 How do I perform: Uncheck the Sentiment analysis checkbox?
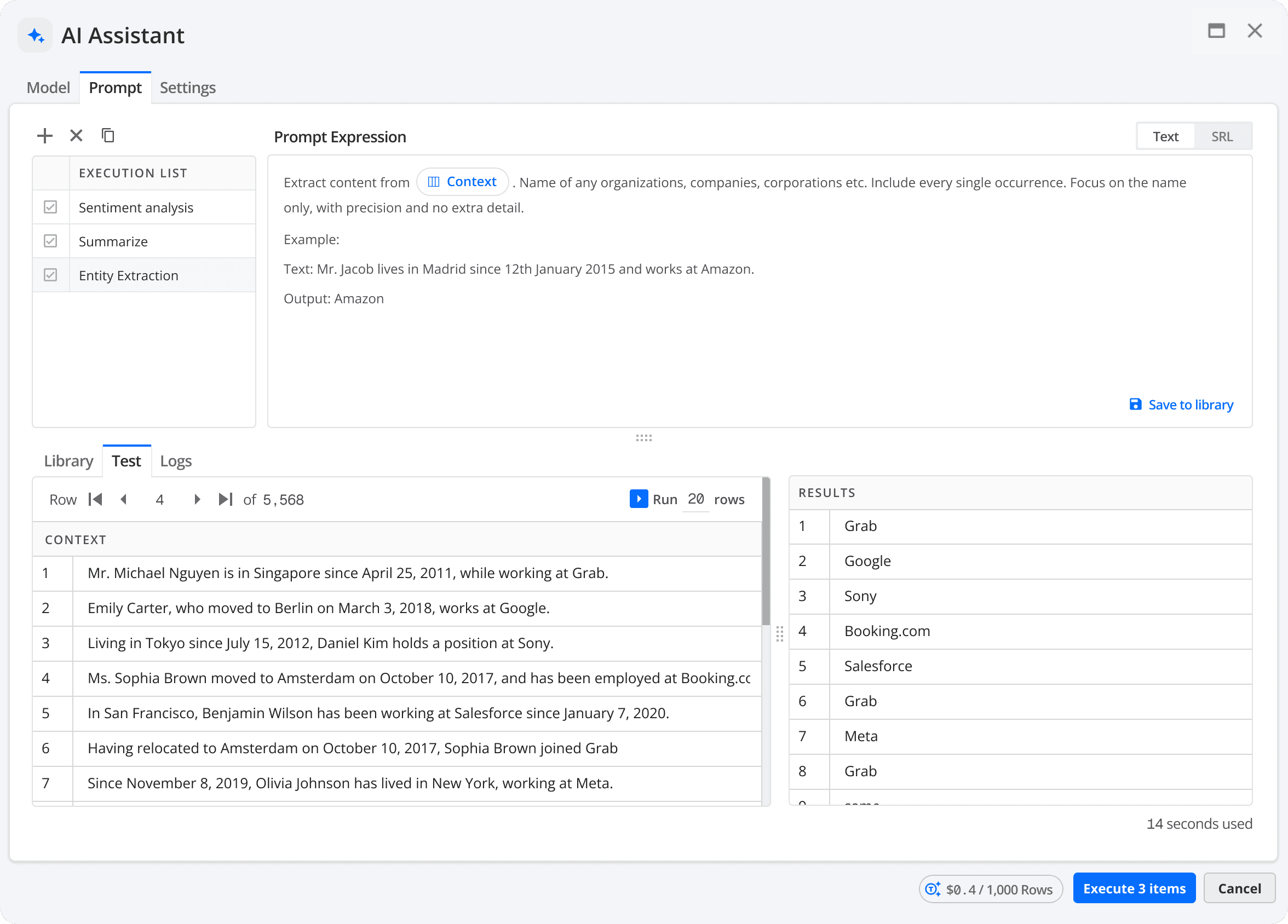pos(50,207)
